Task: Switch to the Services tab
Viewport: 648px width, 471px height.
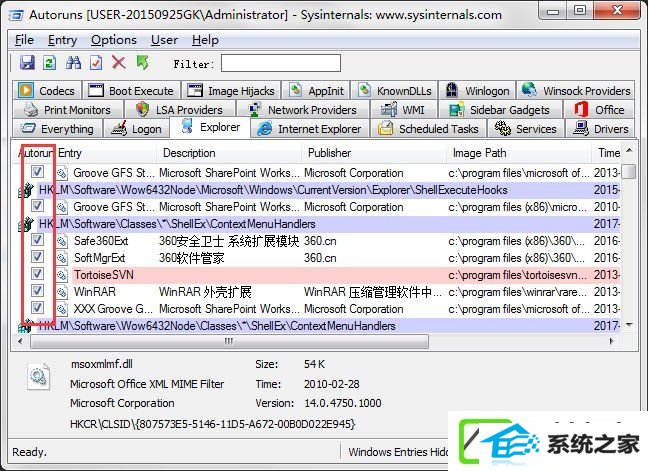Action: (525, 129)
